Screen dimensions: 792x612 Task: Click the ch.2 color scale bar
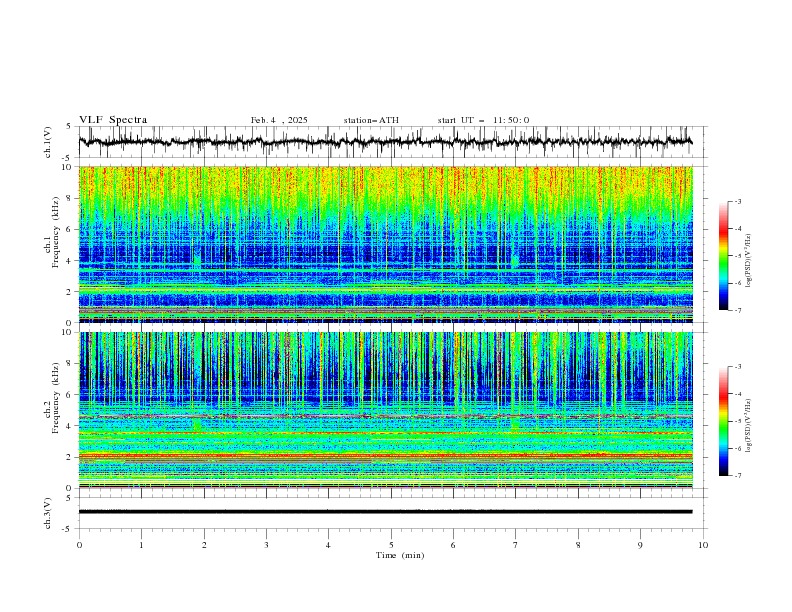tap(723, 421)
